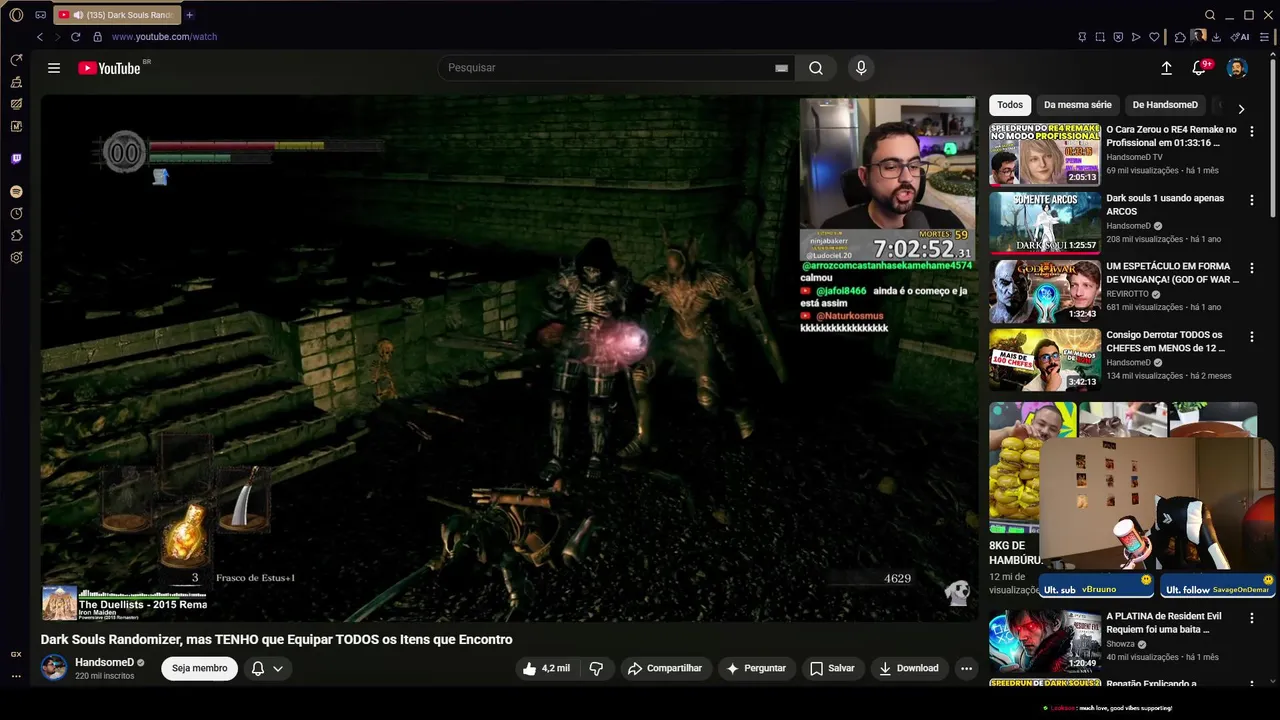Open the AI assistant button
The height and width of the screenshot is (720, 1280).
click(x=1240, y=37)
